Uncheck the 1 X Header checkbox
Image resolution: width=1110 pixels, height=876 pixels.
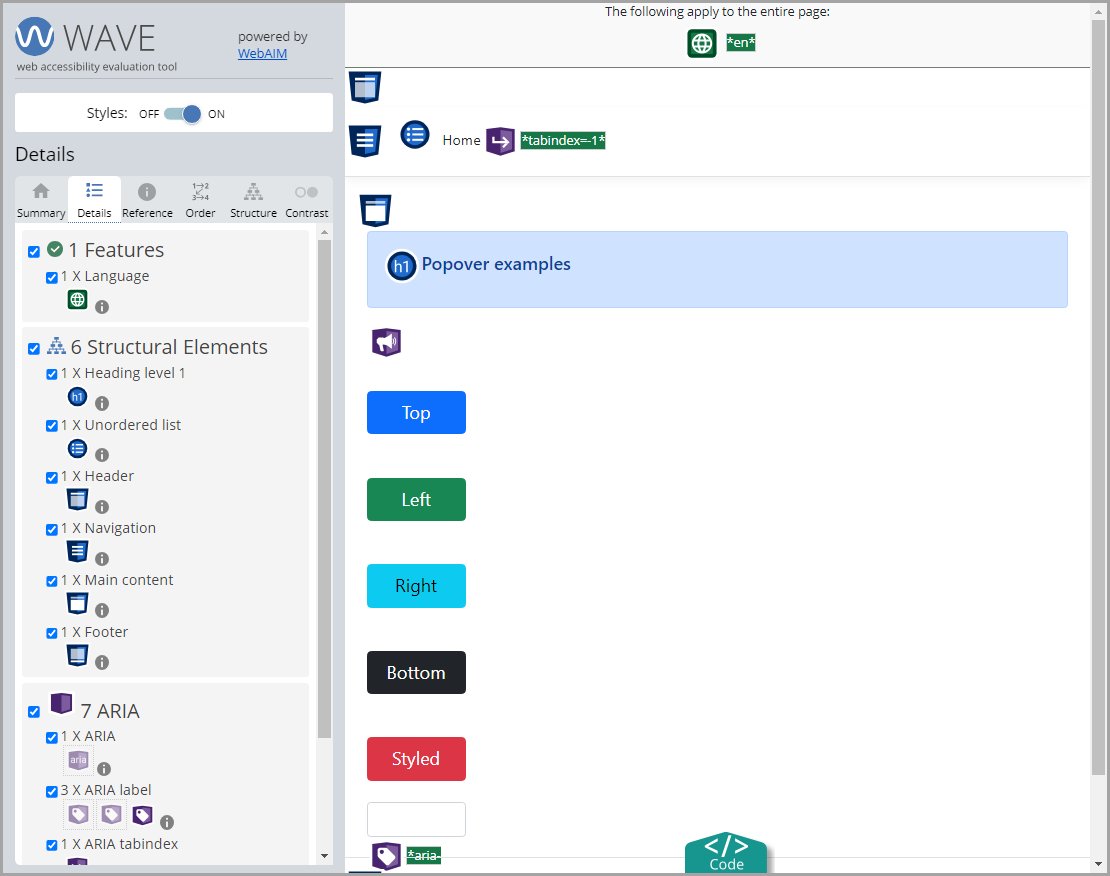coord(52,477)
